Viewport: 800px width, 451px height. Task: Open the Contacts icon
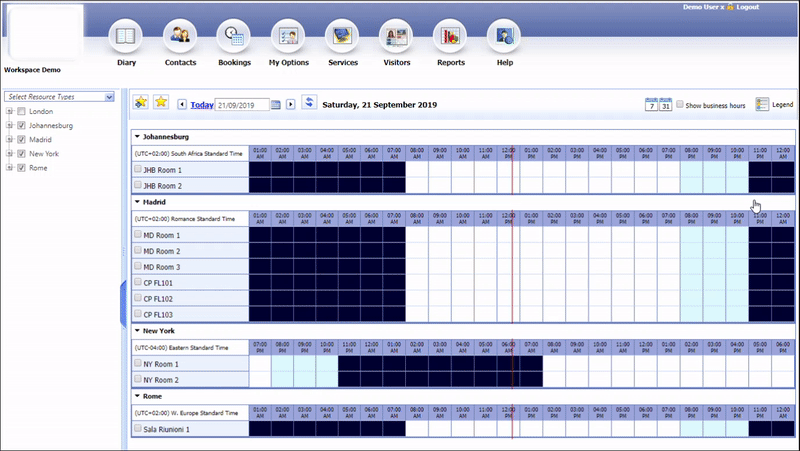click(x=180, y=36)
